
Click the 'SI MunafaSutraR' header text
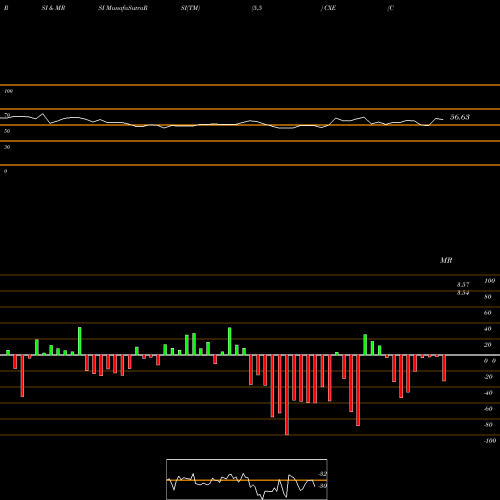[x=123, y=8]
